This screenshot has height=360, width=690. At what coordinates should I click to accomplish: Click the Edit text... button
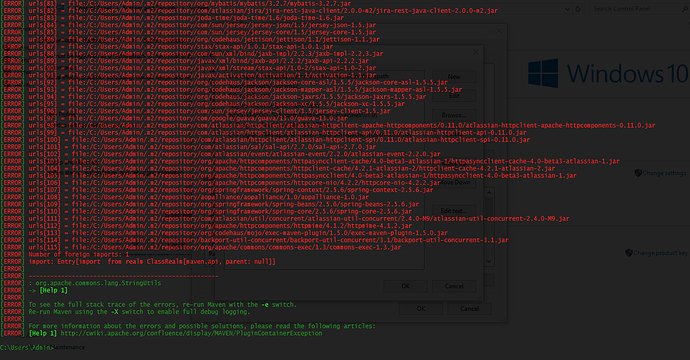454,211
